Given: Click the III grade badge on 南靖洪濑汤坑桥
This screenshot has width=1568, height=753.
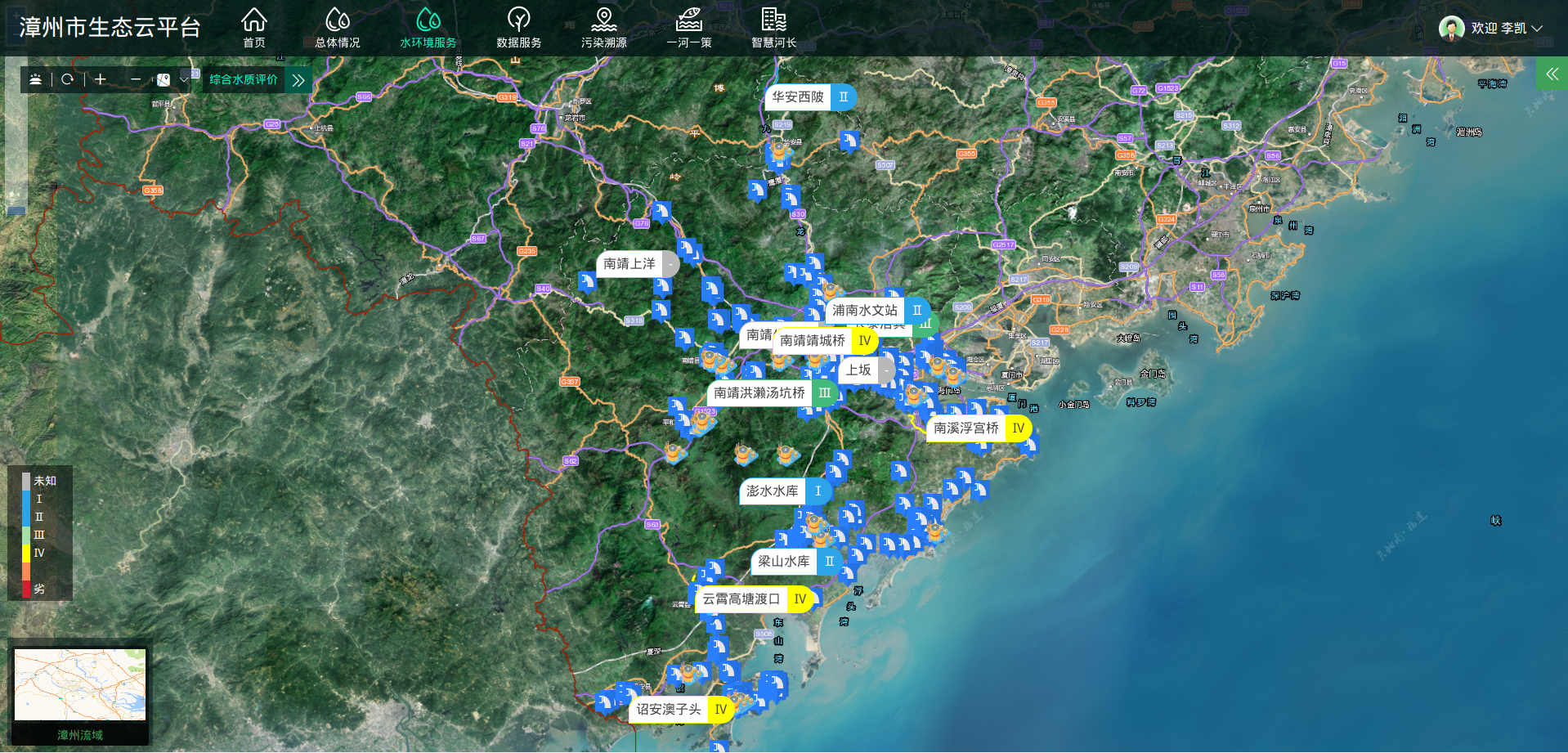Looking at the screenshot, I should click(x=825, y=393).
